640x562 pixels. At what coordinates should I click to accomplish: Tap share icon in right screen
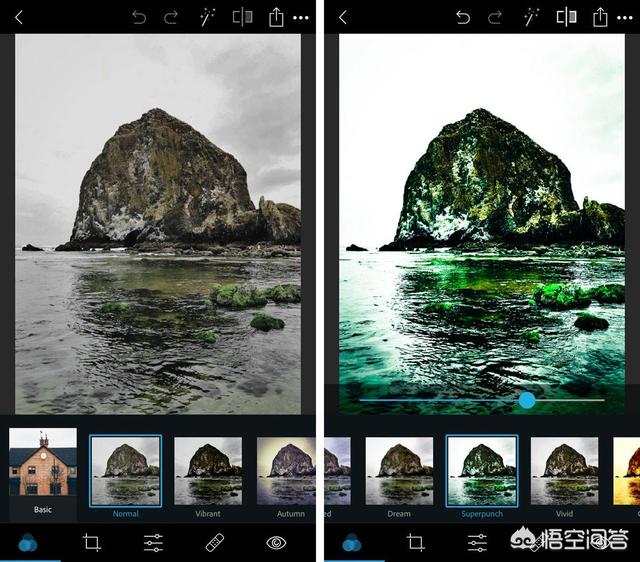[x=600, y=17]
